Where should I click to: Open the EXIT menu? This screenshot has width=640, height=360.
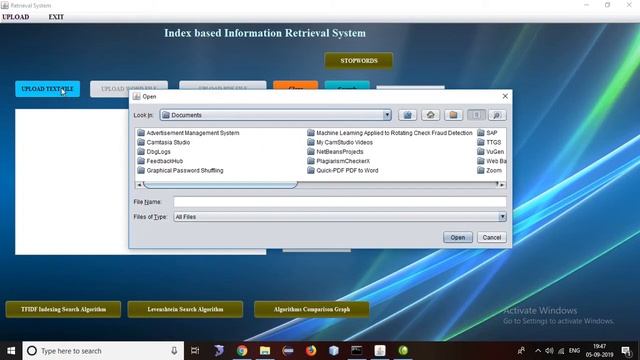[56, 17]
